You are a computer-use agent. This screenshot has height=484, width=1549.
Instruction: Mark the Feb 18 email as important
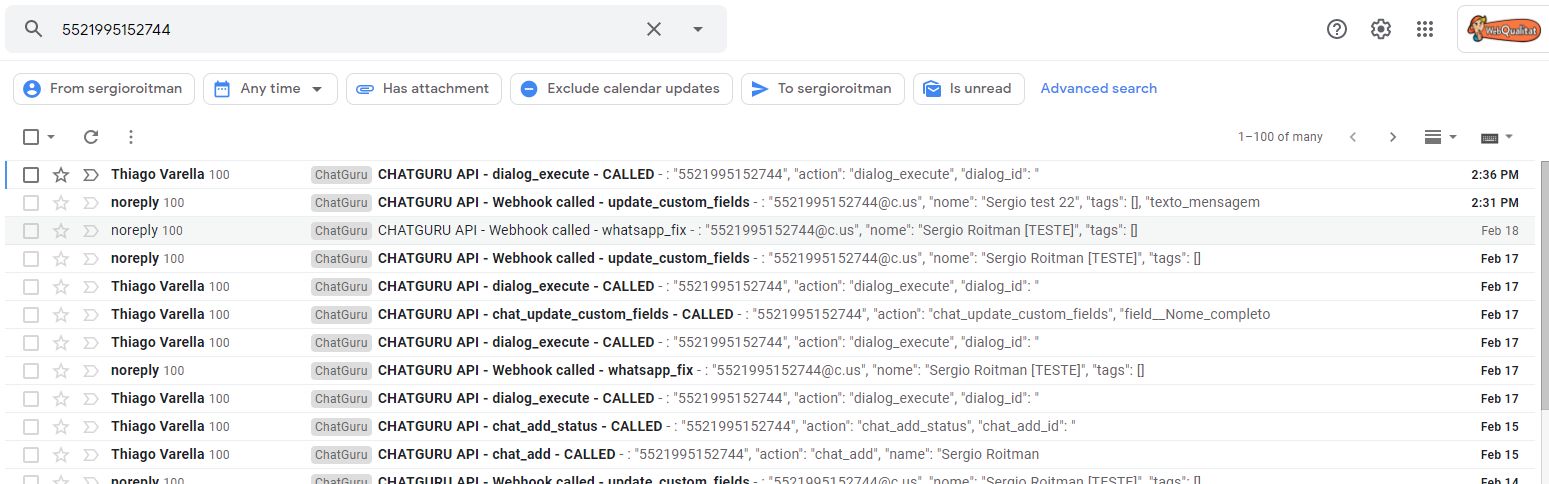90,231
